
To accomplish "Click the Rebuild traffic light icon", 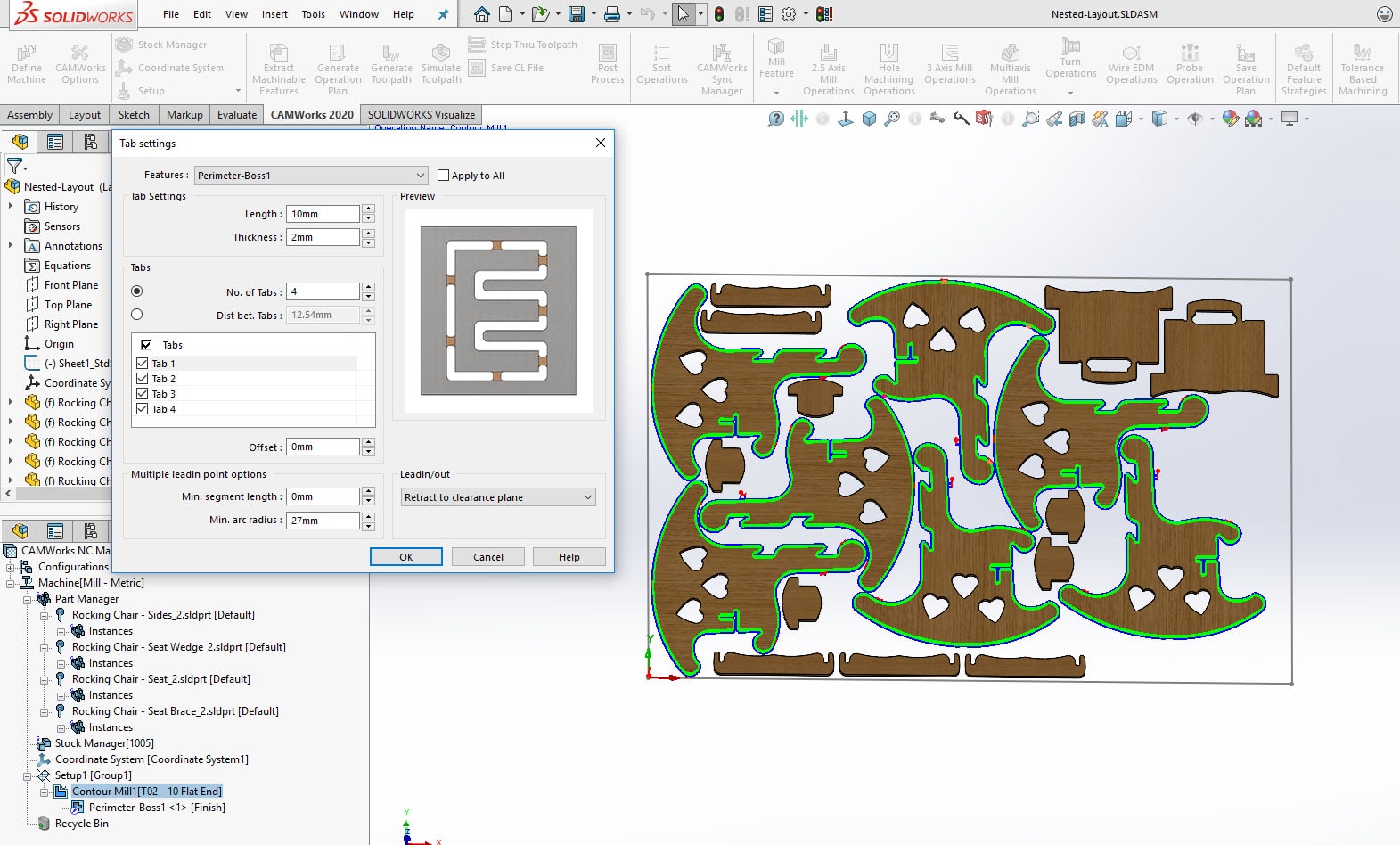I will 719,14.
